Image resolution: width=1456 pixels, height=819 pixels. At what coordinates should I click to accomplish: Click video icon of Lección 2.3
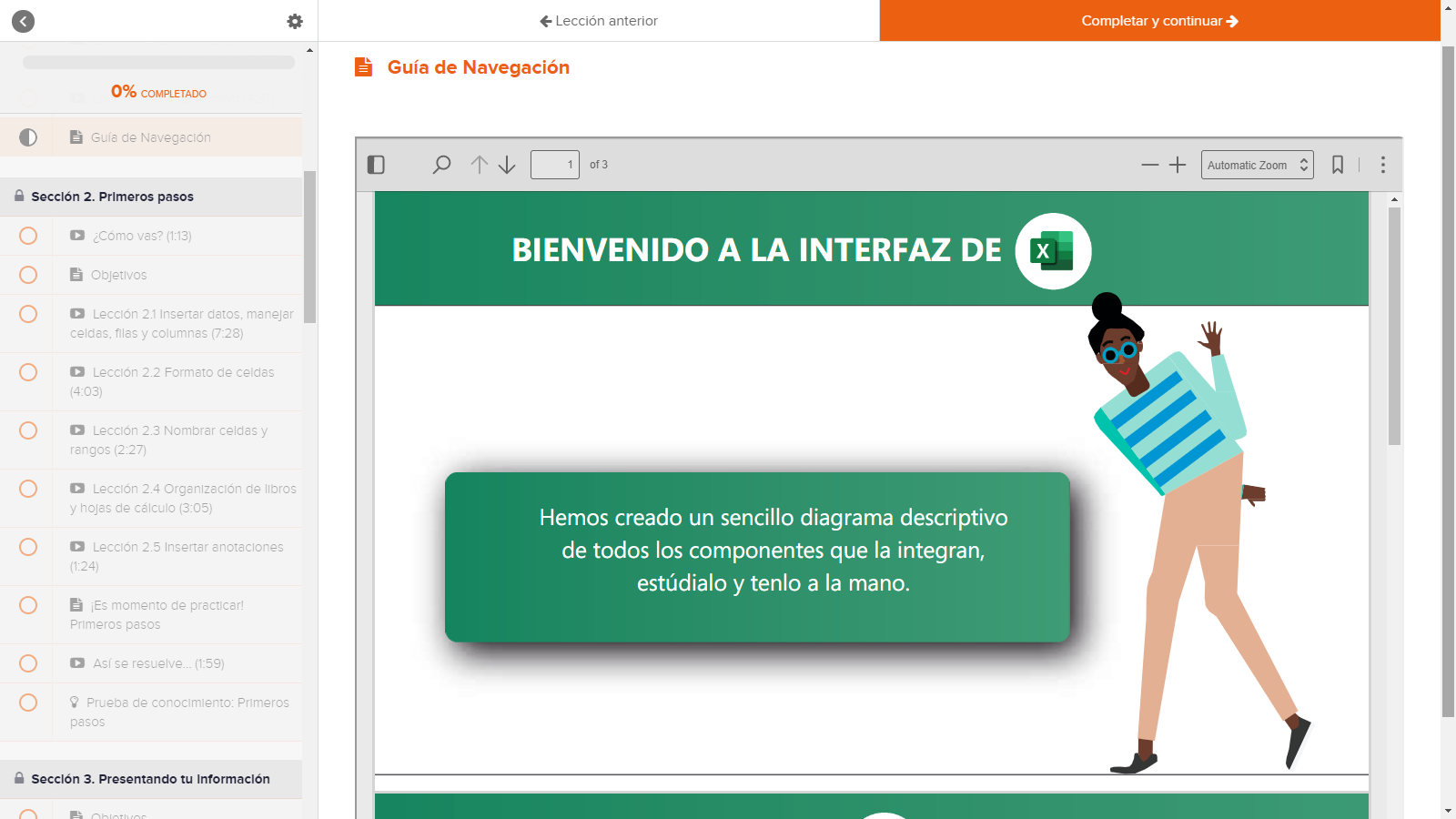coord(77,430)
